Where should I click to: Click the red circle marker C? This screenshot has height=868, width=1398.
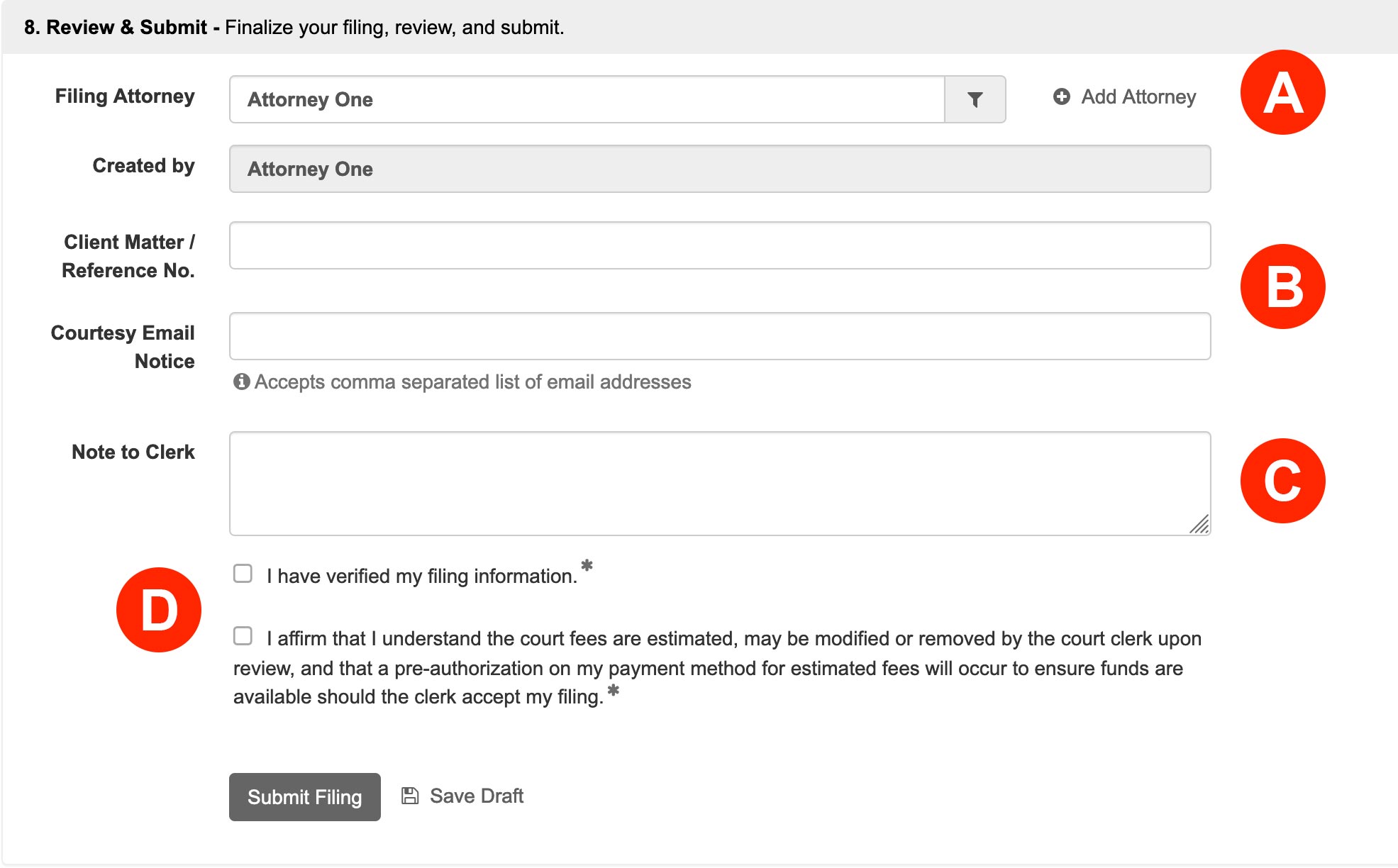tap(1282, 481)
